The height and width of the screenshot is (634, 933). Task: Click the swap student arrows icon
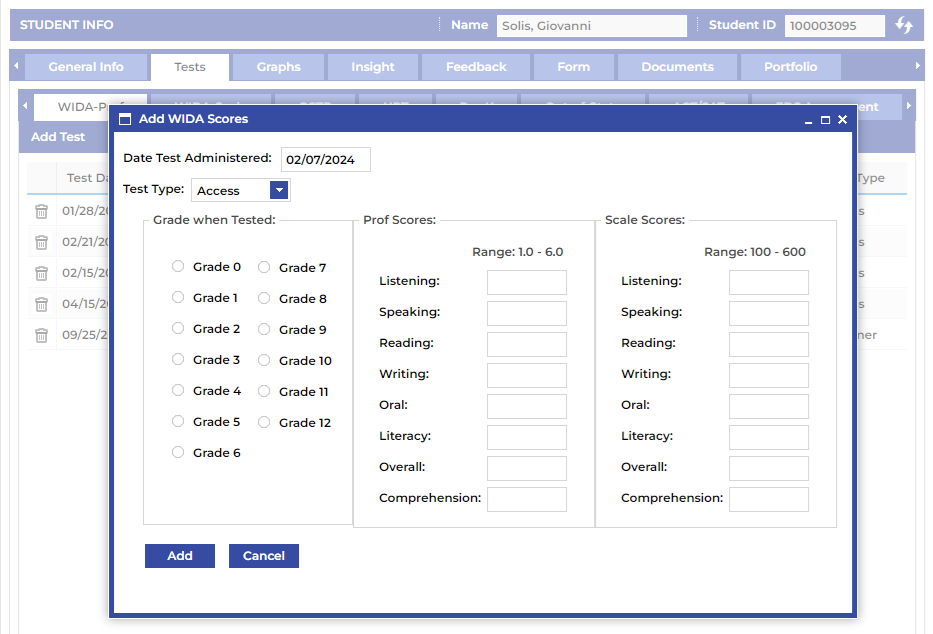tap(904, 25)
